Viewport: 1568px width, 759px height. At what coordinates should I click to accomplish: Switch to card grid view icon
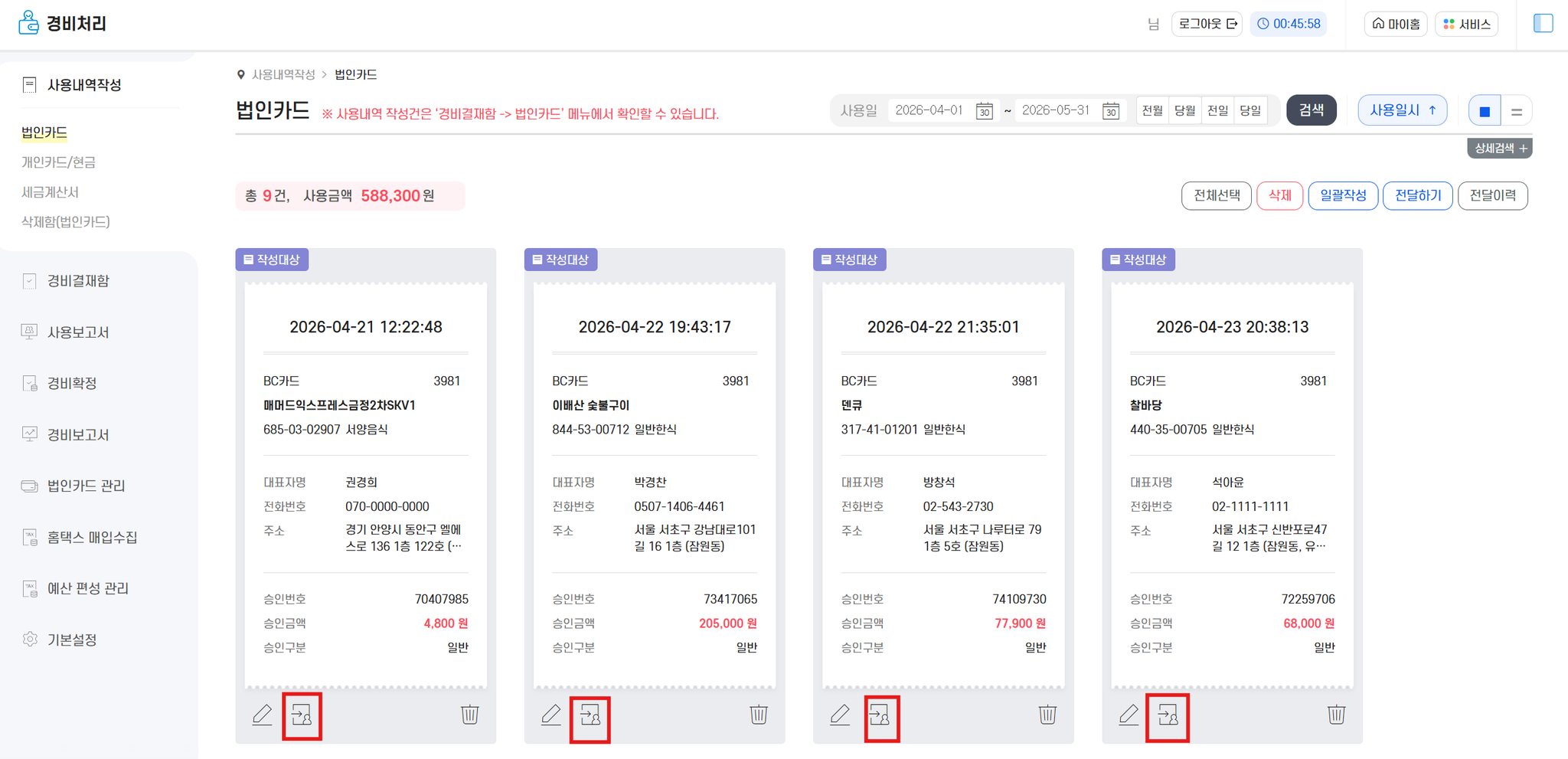[1485, 111]
